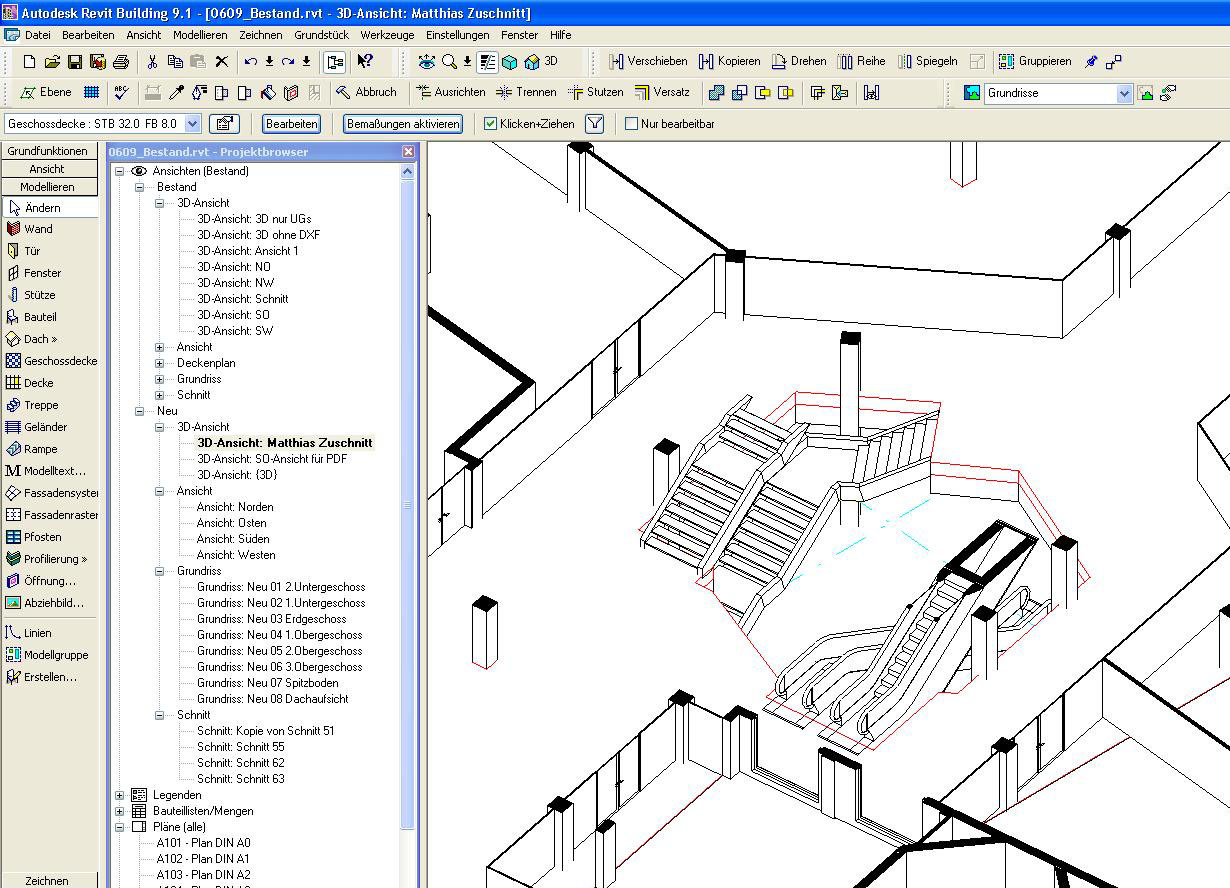Screen dimensions: 1230x888
Task: Click the Bearbeiten button in options bar
Action: (x=291, y=124)
